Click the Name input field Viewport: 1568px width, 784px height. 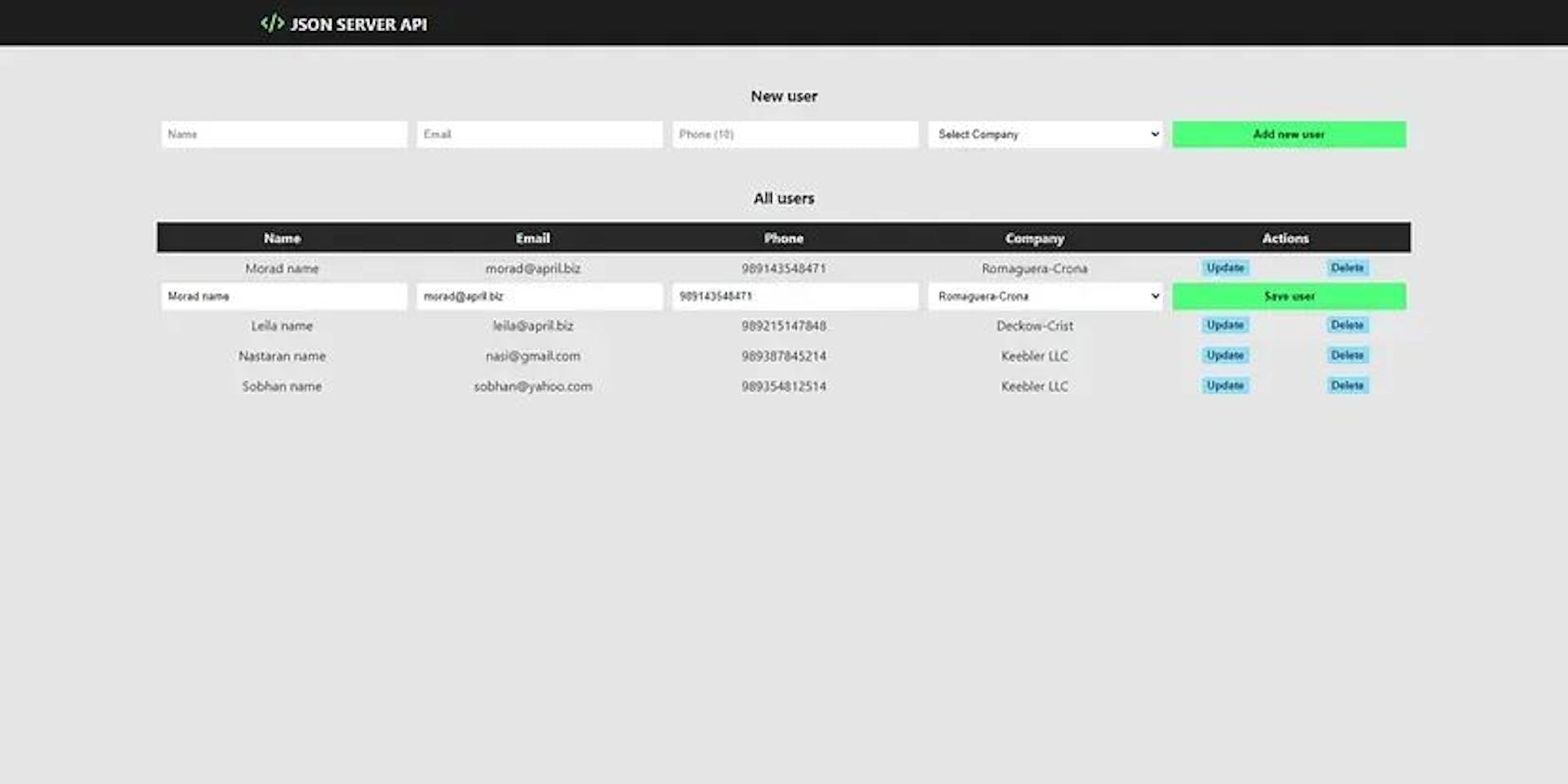click(283, 134)
